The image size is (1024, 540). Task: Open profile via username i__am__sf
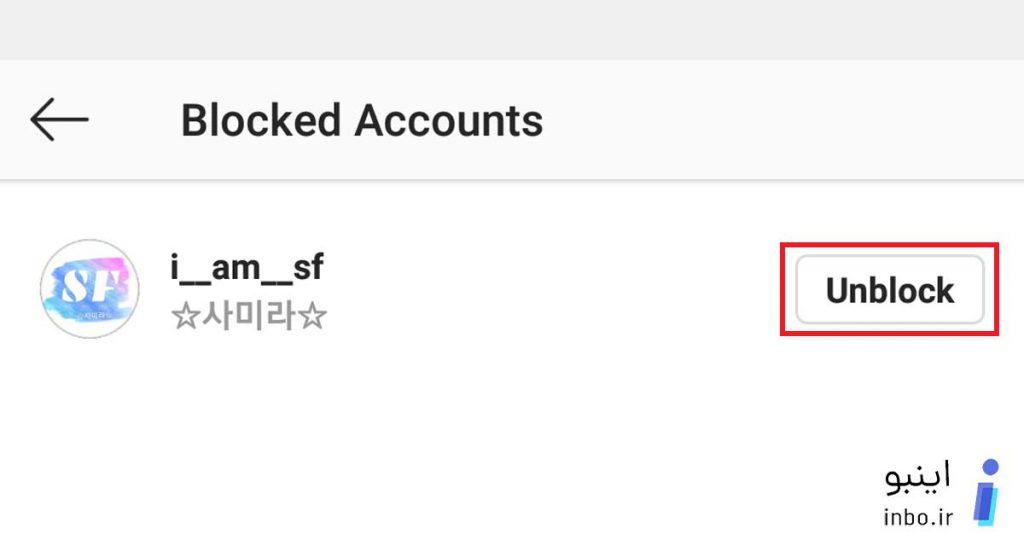click(x=247, y=267)
